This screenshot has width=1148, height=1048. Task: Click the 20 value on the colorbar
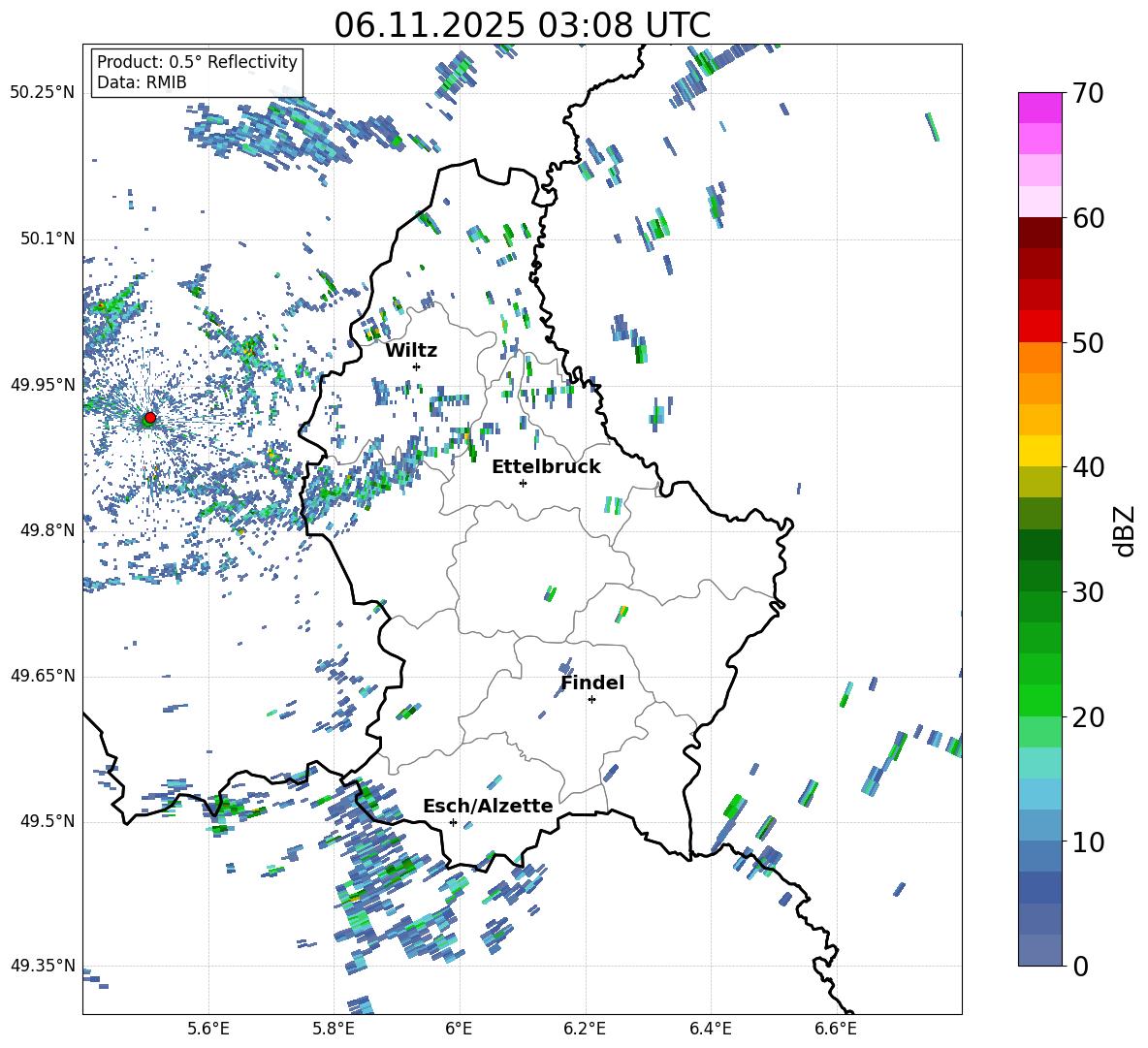point(1088,716)
